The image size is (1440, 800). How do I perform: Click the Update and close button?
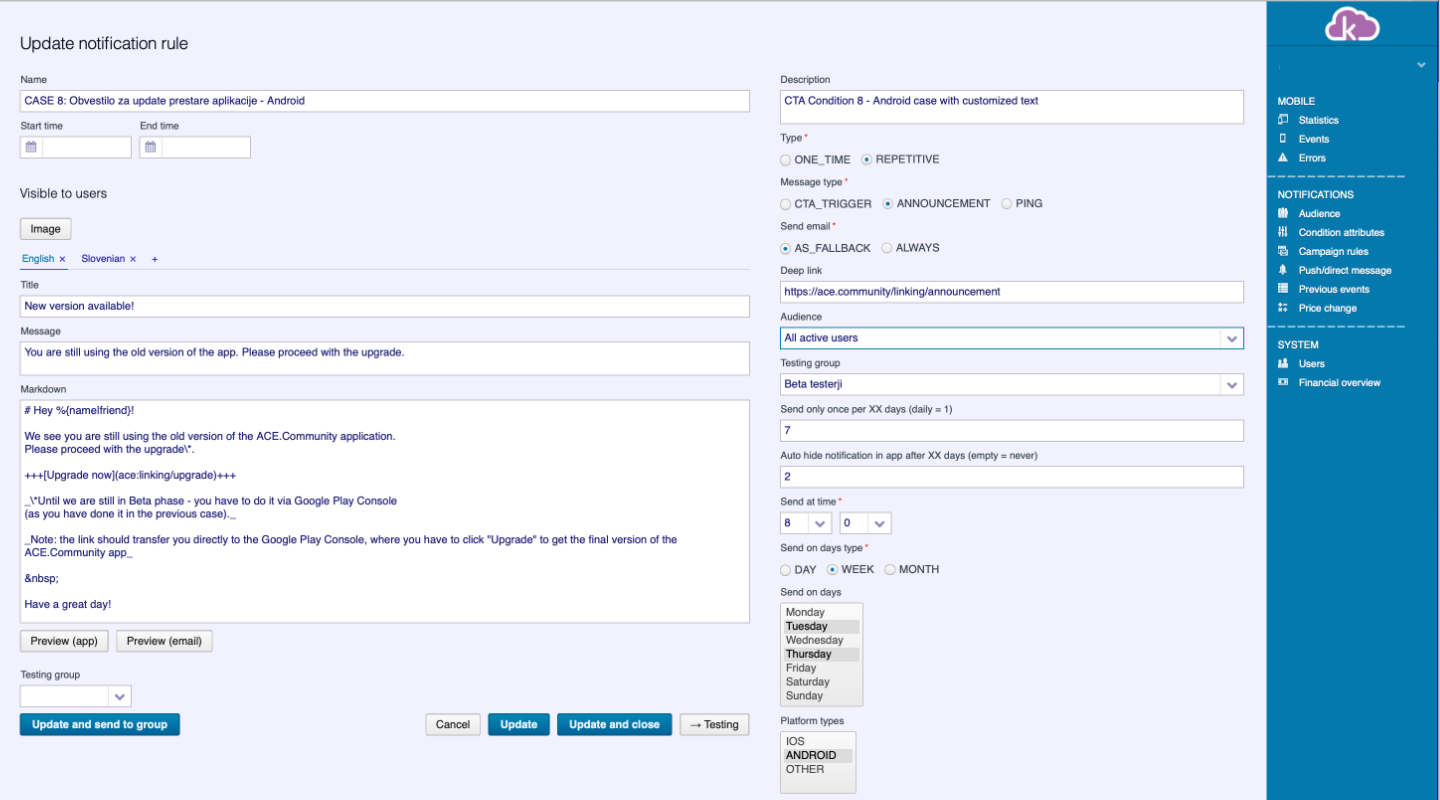click(x=613, y=725)
